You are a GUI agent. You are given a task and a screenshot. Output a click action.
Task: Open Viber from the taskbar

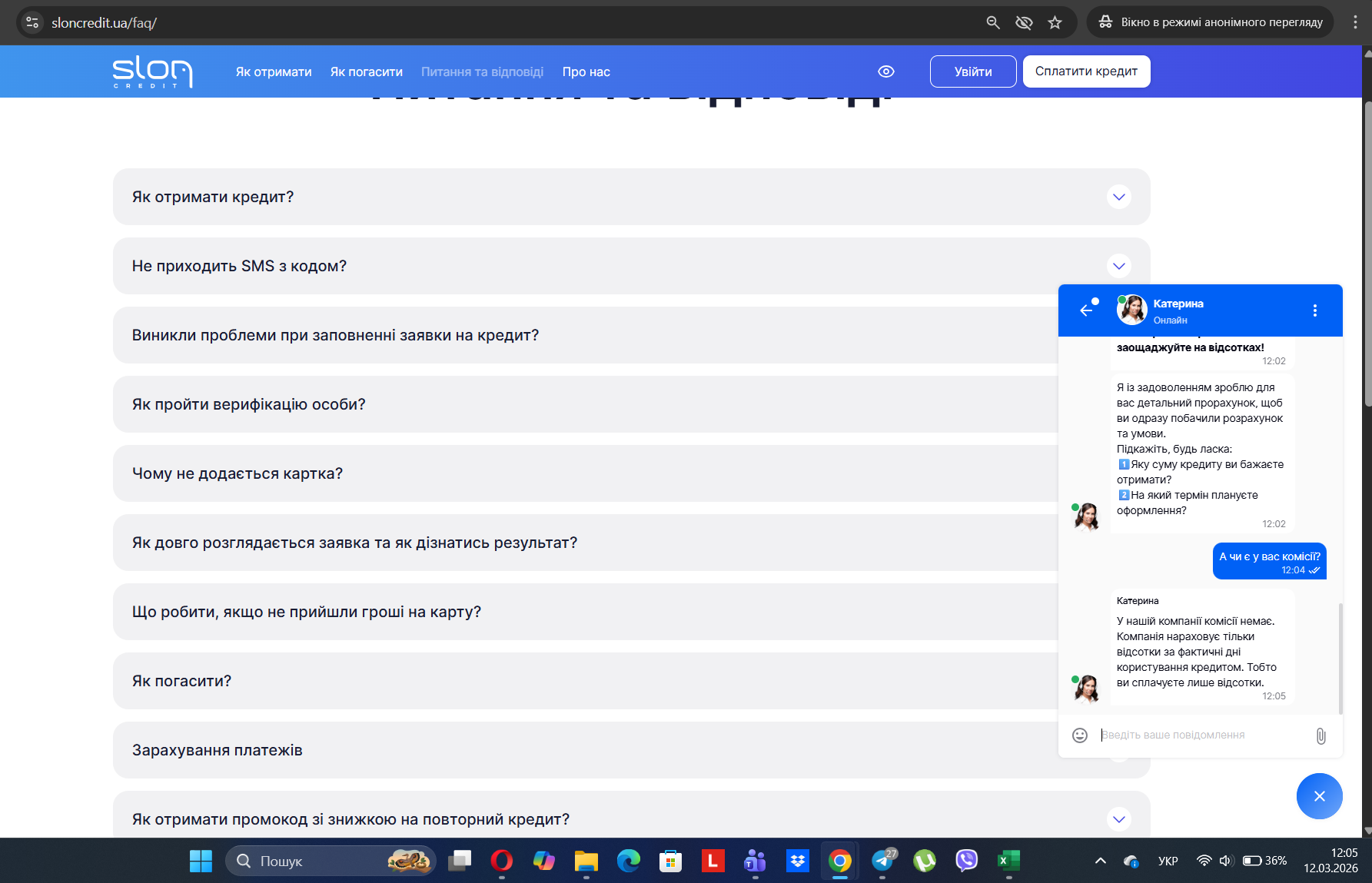point(967,861)
